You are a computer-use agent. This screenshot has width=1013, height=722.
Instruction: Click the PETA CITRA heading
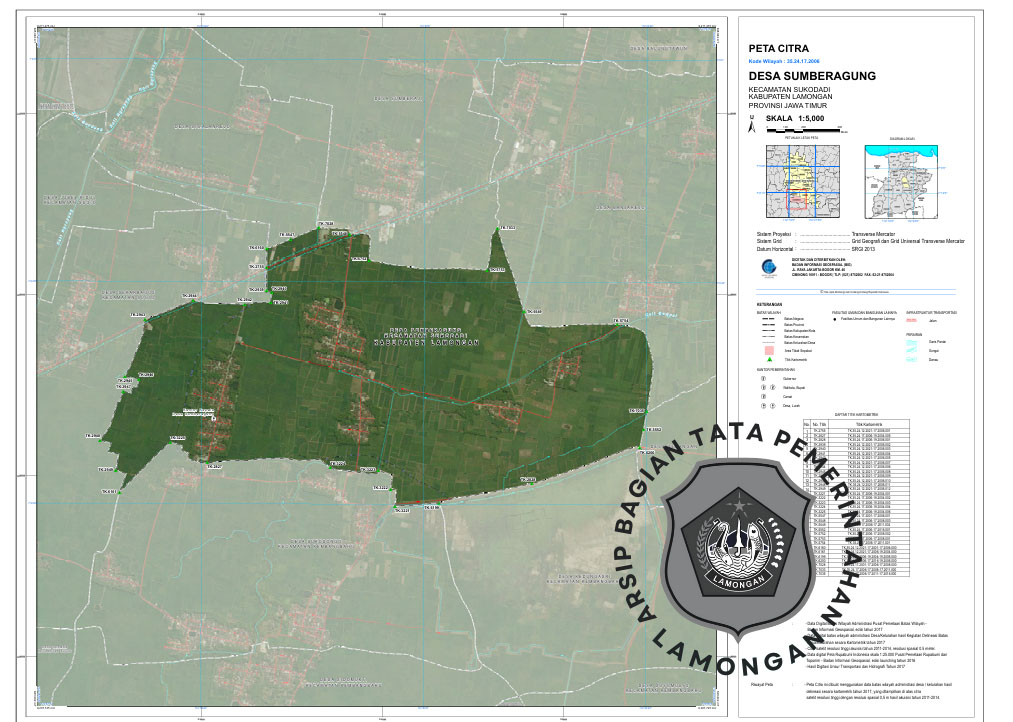(778, 48)
